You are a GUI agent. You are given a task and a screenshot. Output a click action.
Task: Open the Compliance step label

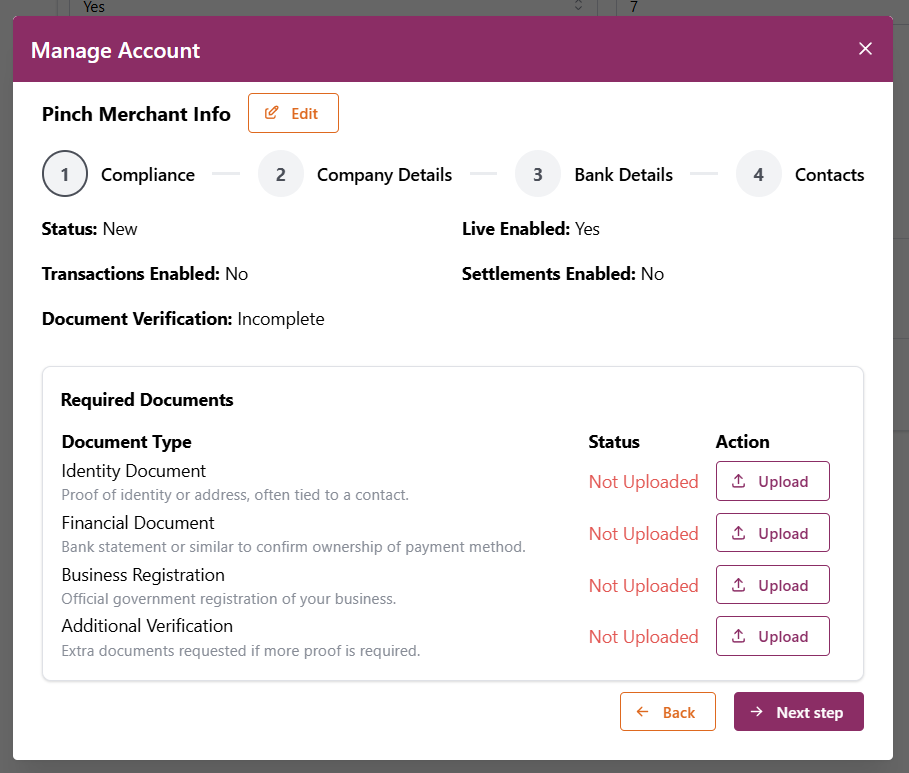tap(148, 175)
